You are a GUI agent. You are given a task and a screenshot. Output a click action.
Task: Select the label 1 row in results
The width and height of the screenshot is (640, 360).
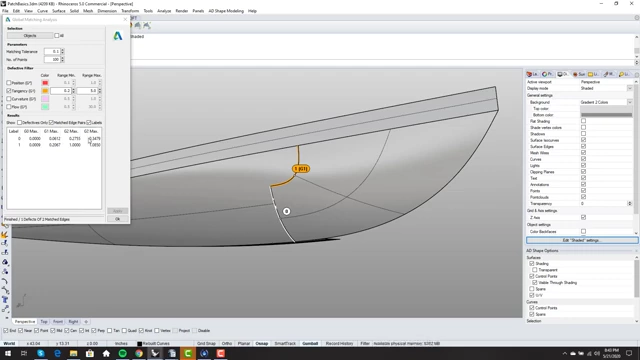[x=54, y=145]
